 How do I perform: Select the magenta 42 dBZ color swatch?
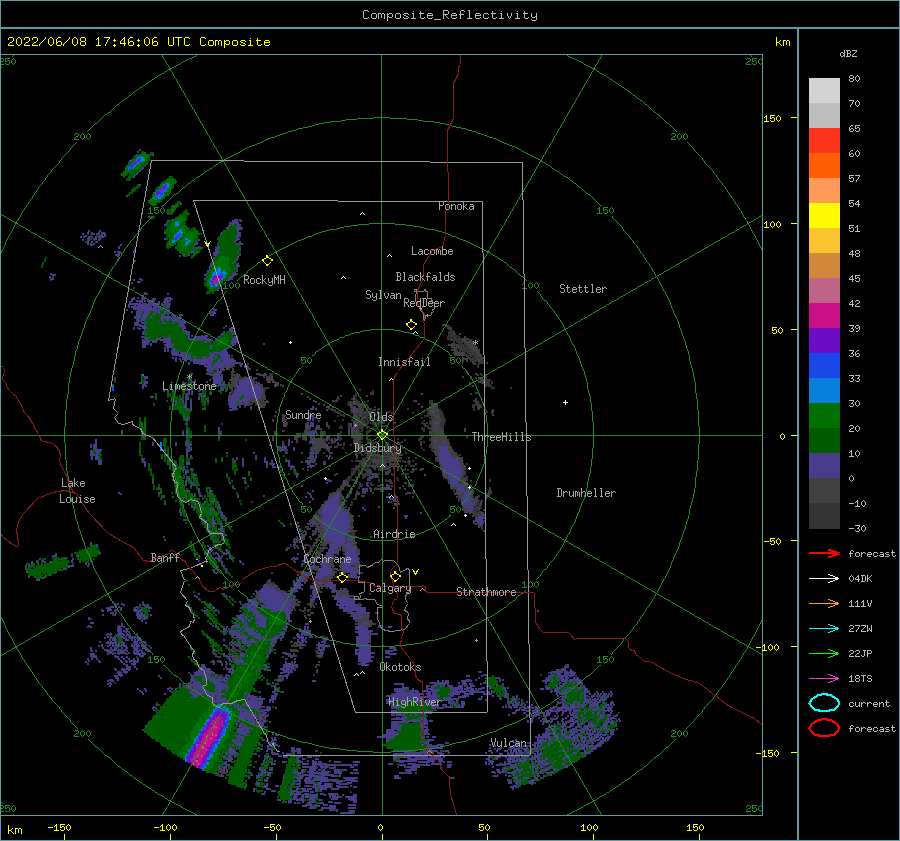(x=824, y=315)
